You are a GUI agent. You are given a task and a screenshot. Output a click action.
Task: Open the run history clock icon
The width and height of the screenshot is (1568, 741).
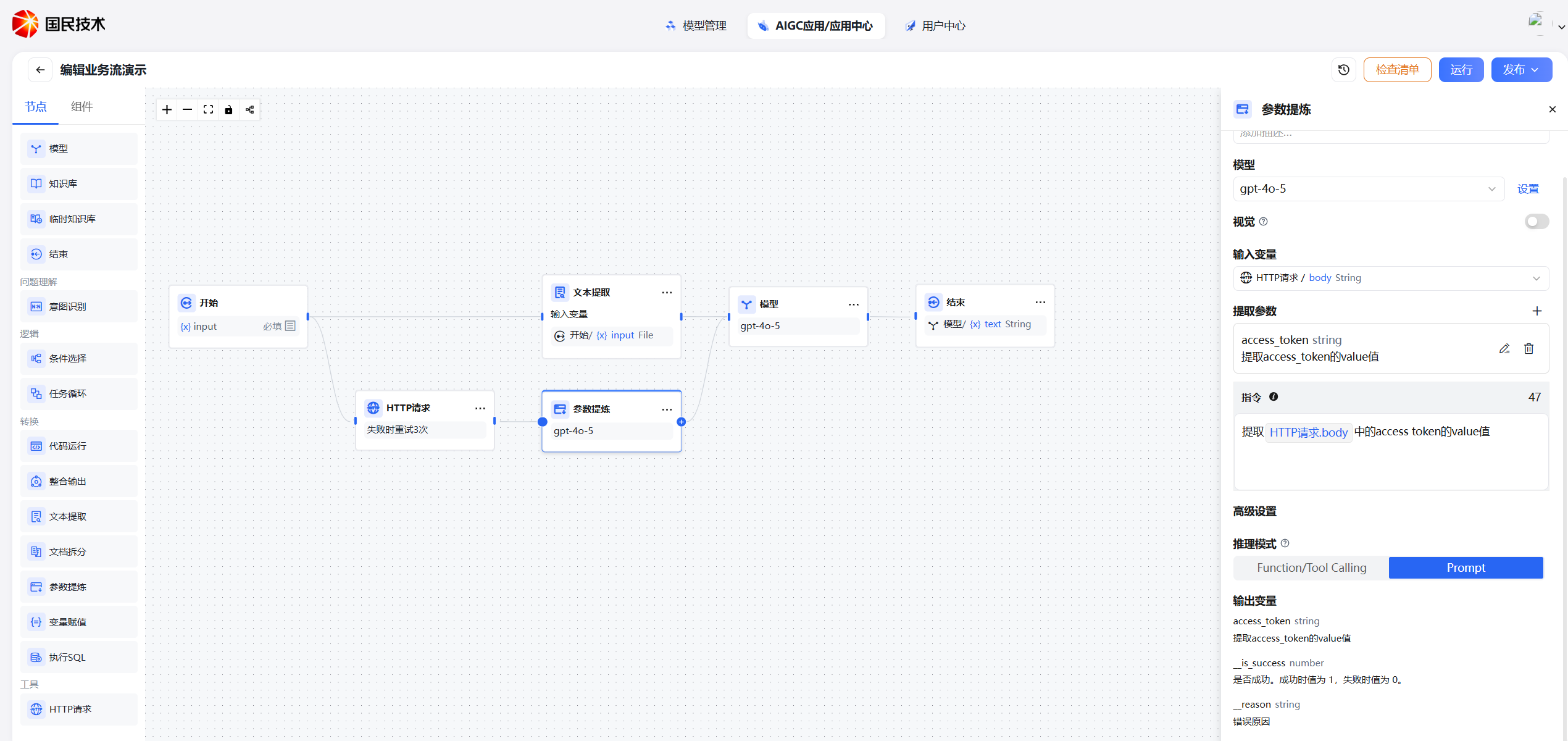(x=1343, y=70)
